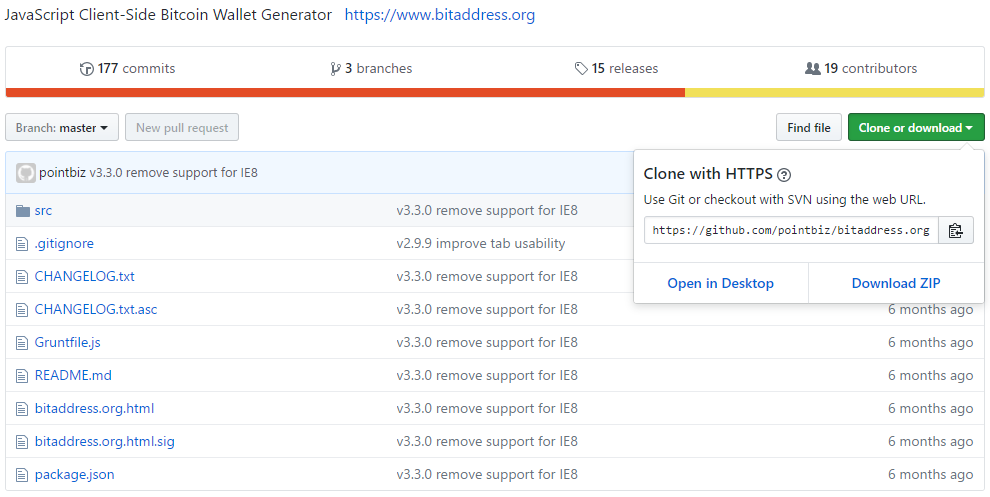The height and width of the screenshot is (497, 990).
Task: Click the commits history clock icon
Action: [86, 69]
